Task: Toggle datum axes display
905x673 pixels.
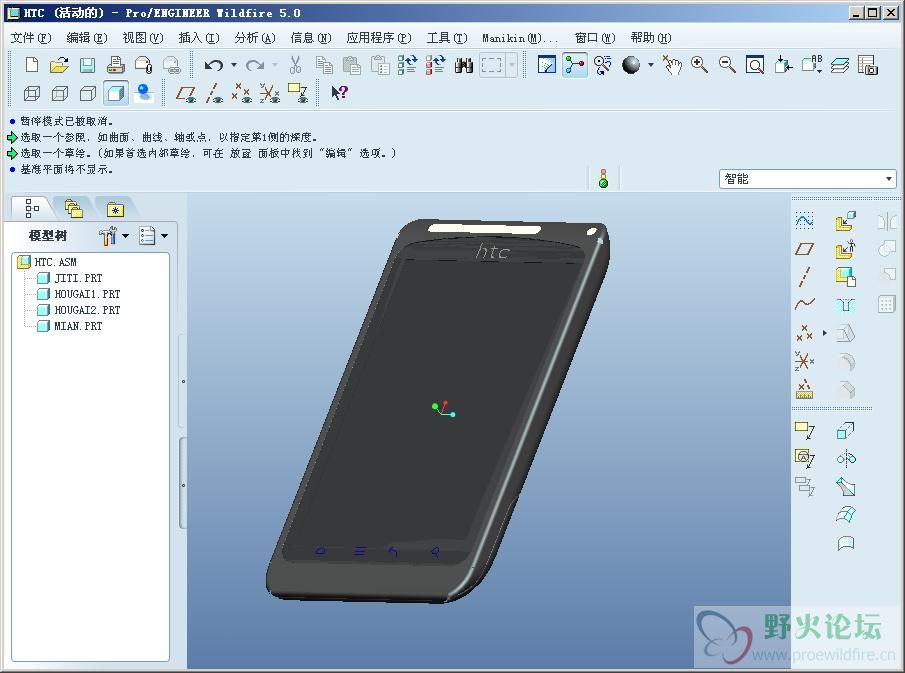Action: pos(214,93)
